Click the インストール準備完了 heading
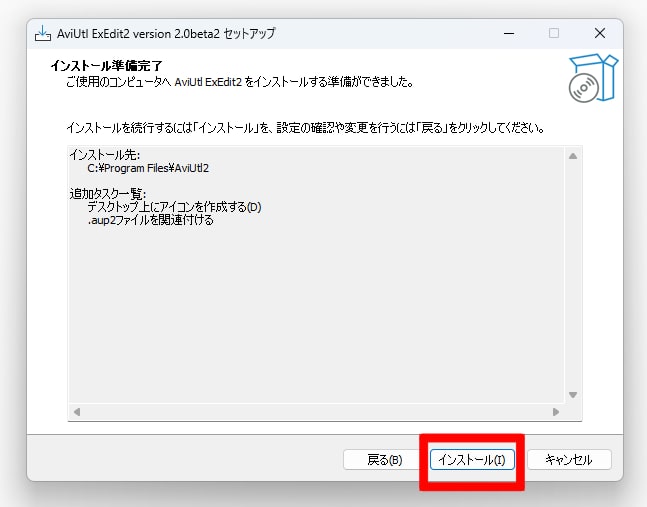The width and height of the screenshot is (647, 507). [x=106, y=66]
